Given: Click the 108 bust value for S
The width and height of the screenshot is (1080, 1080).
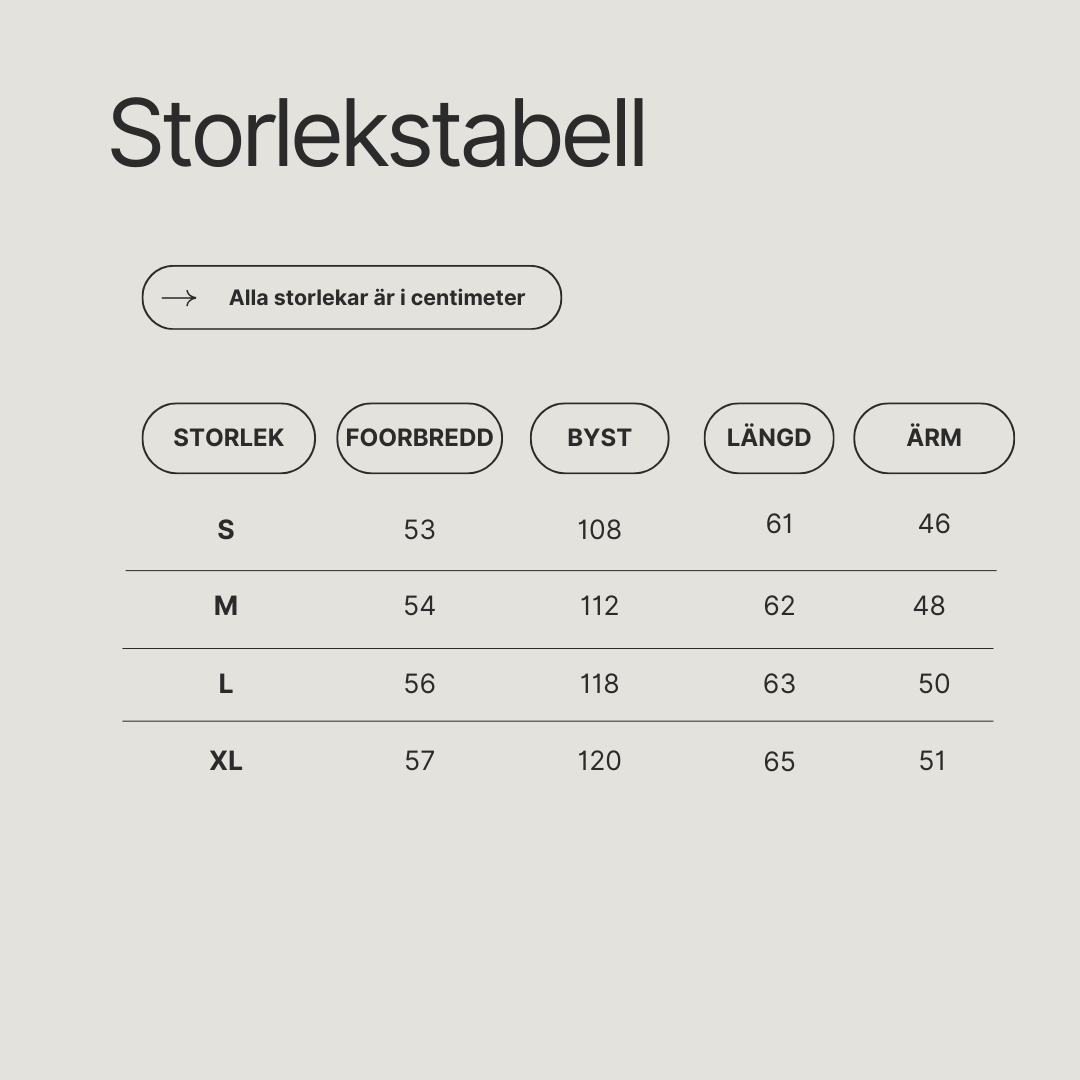Looking at the screenshot, I should pos(599,530).
